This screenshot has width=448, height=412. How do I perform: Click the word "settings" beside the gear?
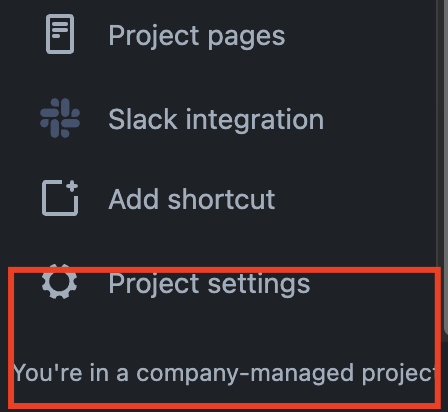(259, 284)
